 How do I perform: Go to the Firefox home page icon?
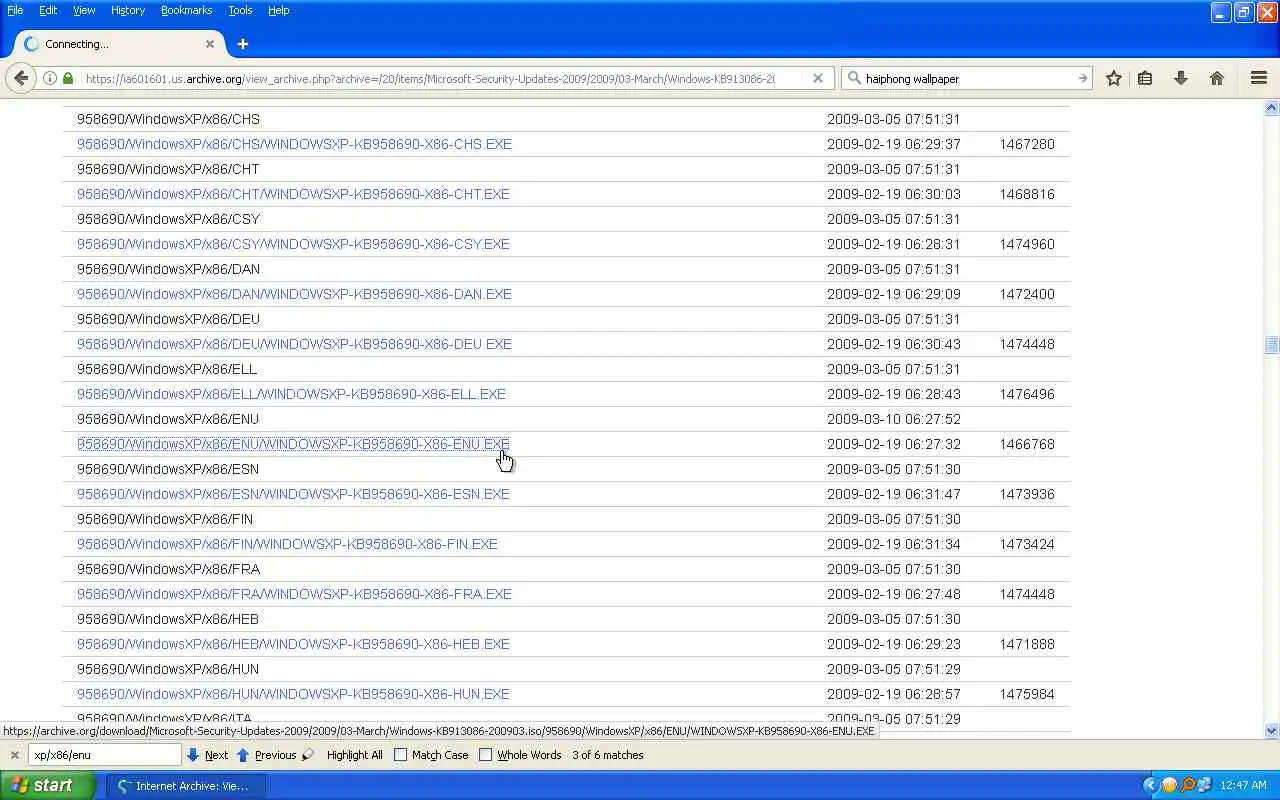tap(1217, 78)
